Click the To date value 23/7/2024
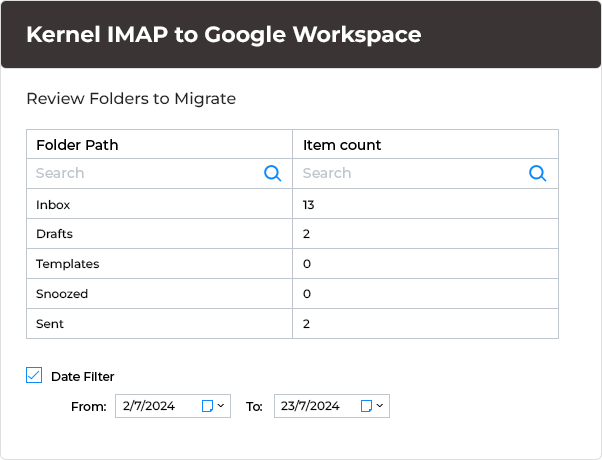Screen dimensions: 602x460 click(310, 406)
